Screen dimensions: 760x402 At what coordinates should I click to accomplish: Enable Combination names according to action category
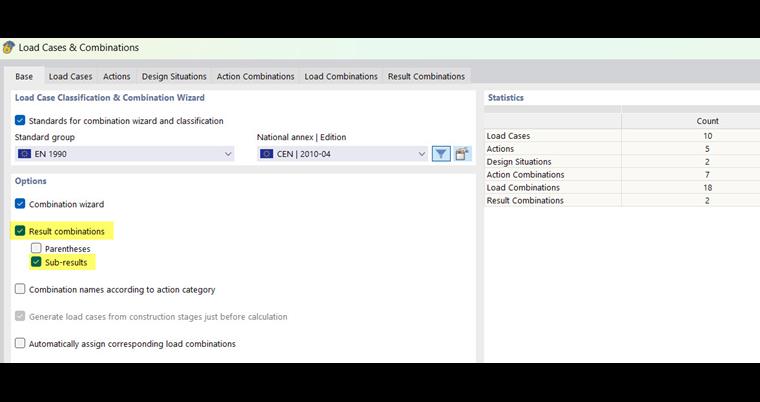pos(20,289)
